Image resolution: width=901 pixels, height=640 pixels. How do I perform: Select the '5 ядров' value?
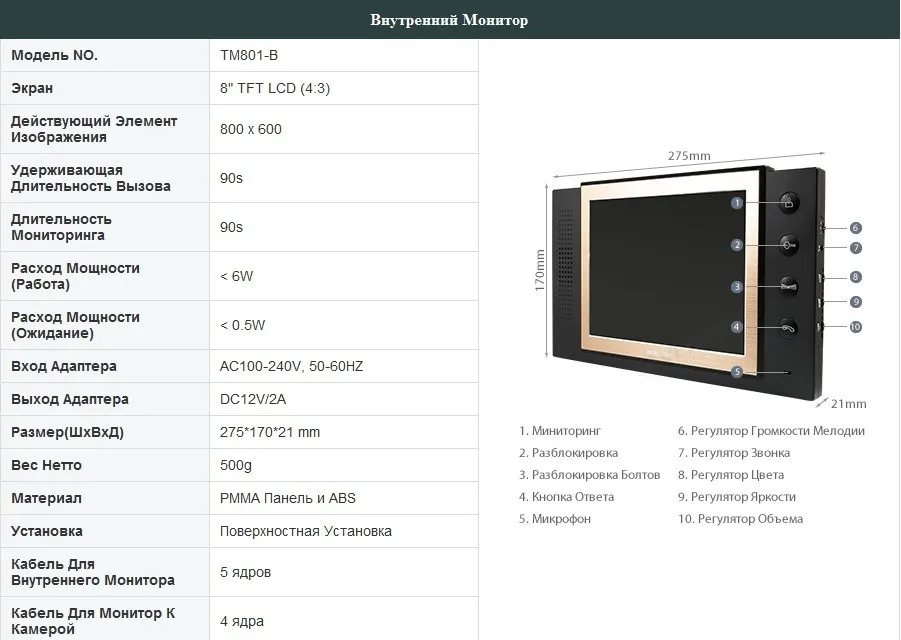point(245,572)
